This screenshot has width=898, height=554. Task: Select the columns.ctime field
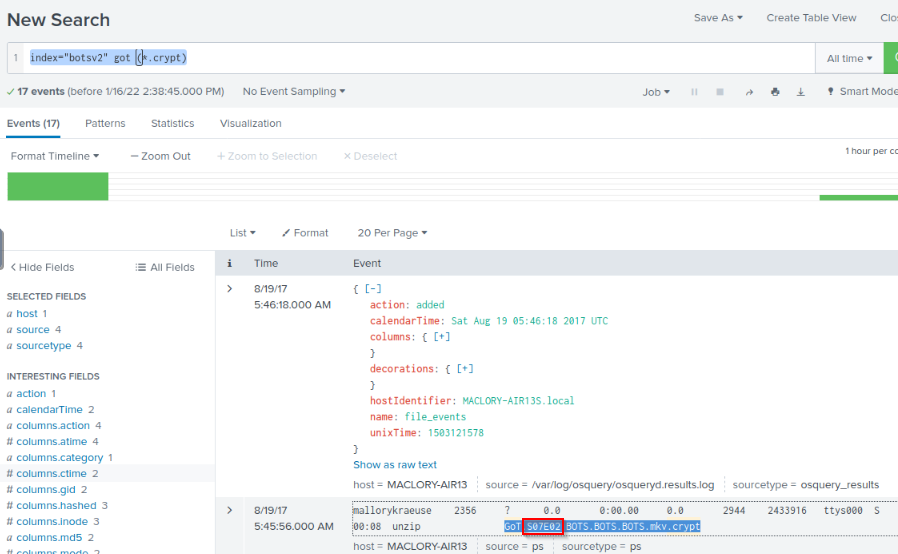pos(52,474)
